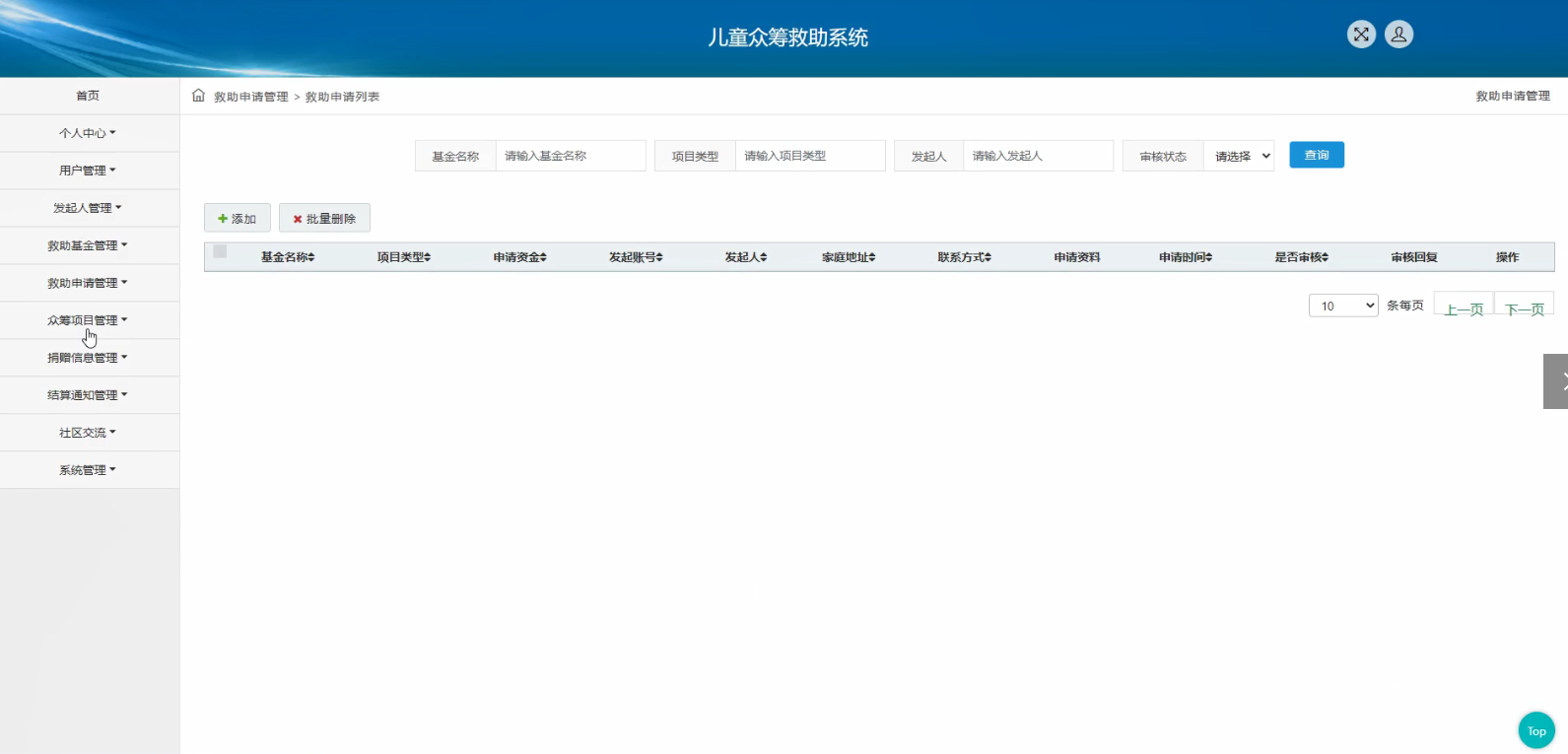Click the 批量删除 batch delete button
Image resolution: width=1568 pixels, height=754 pixels.
click(x=324, y=218)
